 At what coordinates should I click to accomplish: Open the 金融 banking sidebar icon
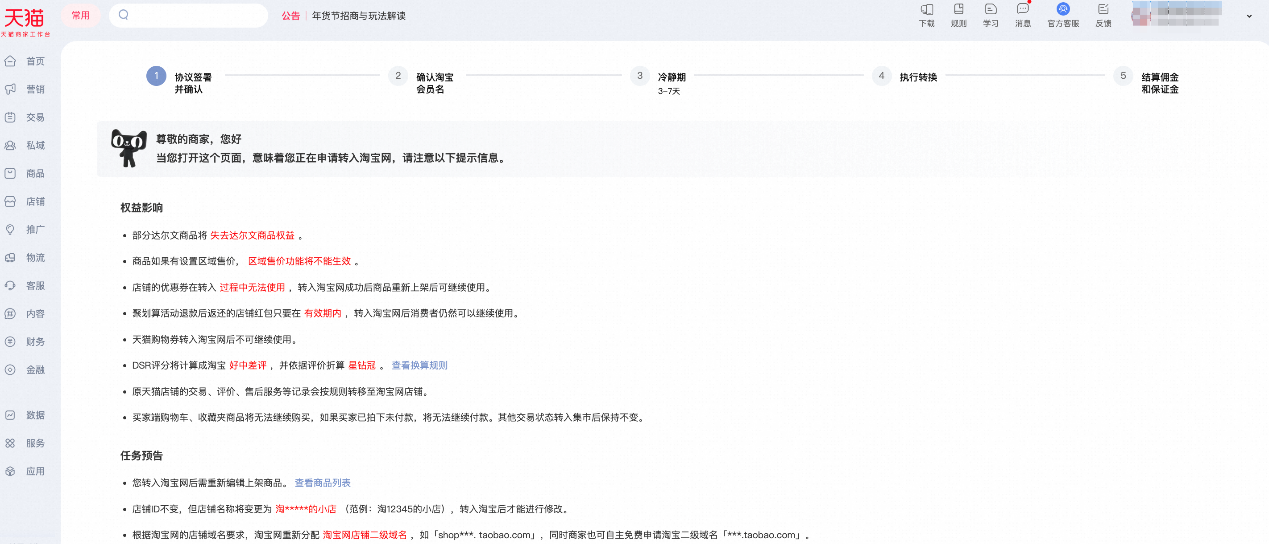[10, 369]
